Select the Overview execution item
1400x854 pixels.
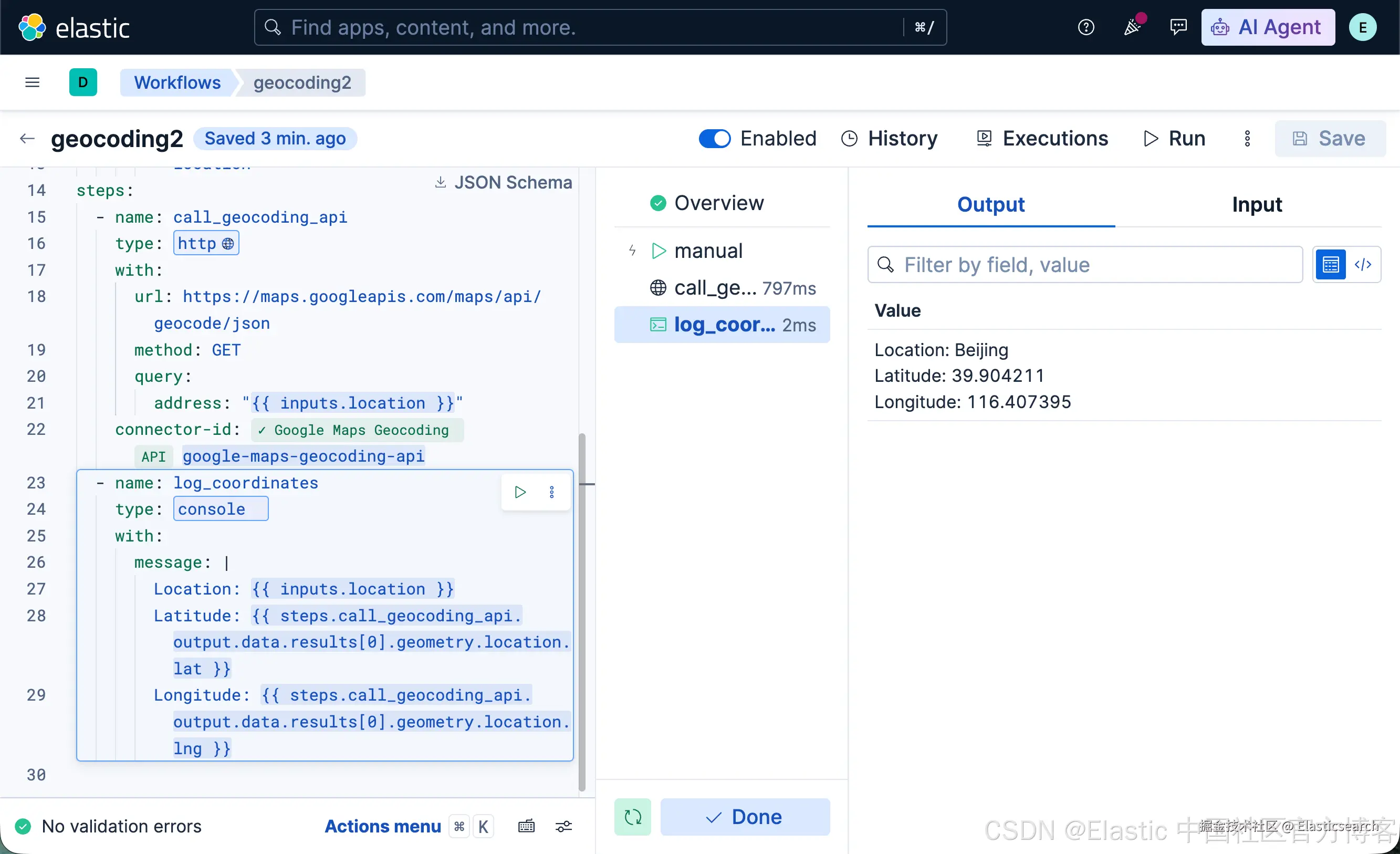[x=722, y=203]
